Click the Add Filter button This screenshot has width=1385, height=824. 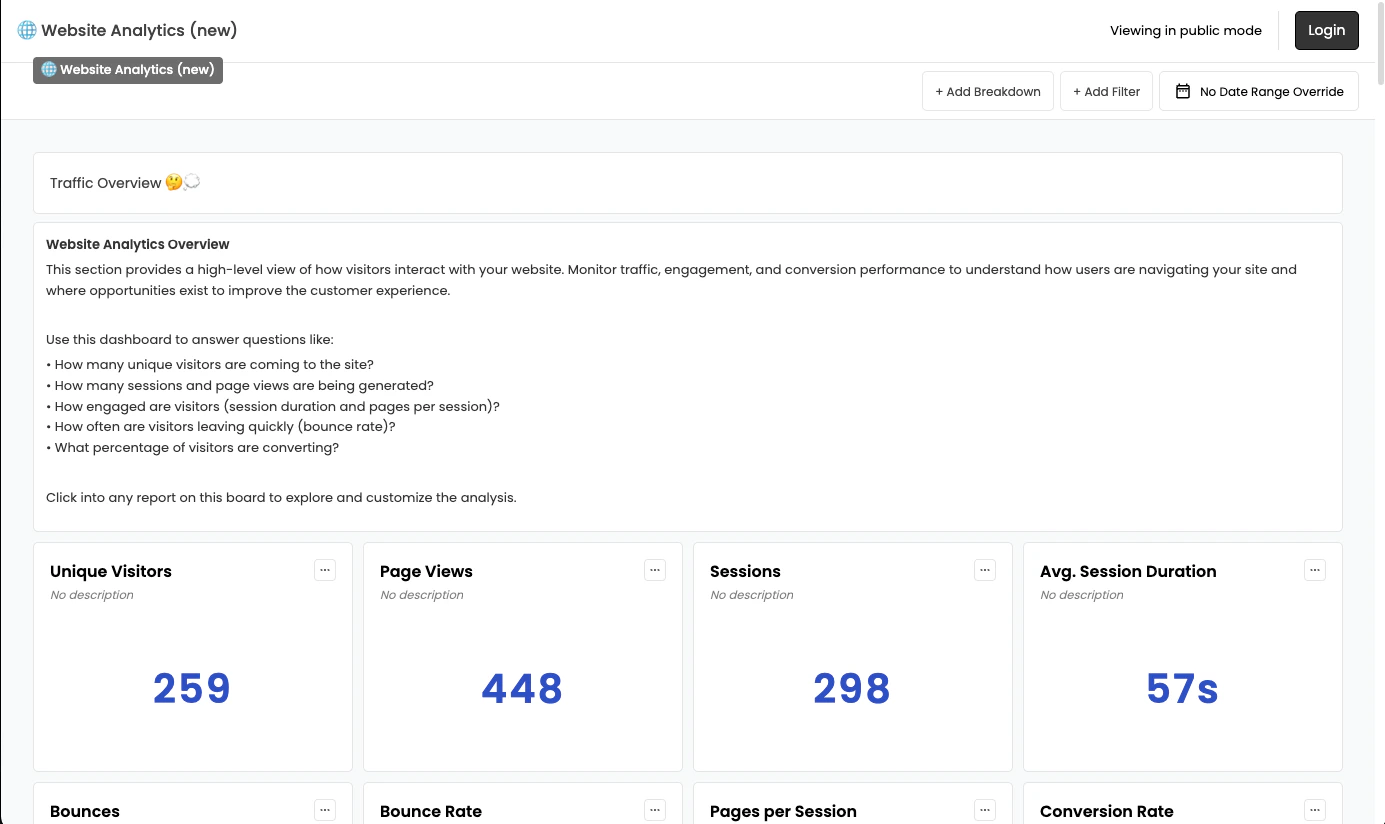[1106, 91]
